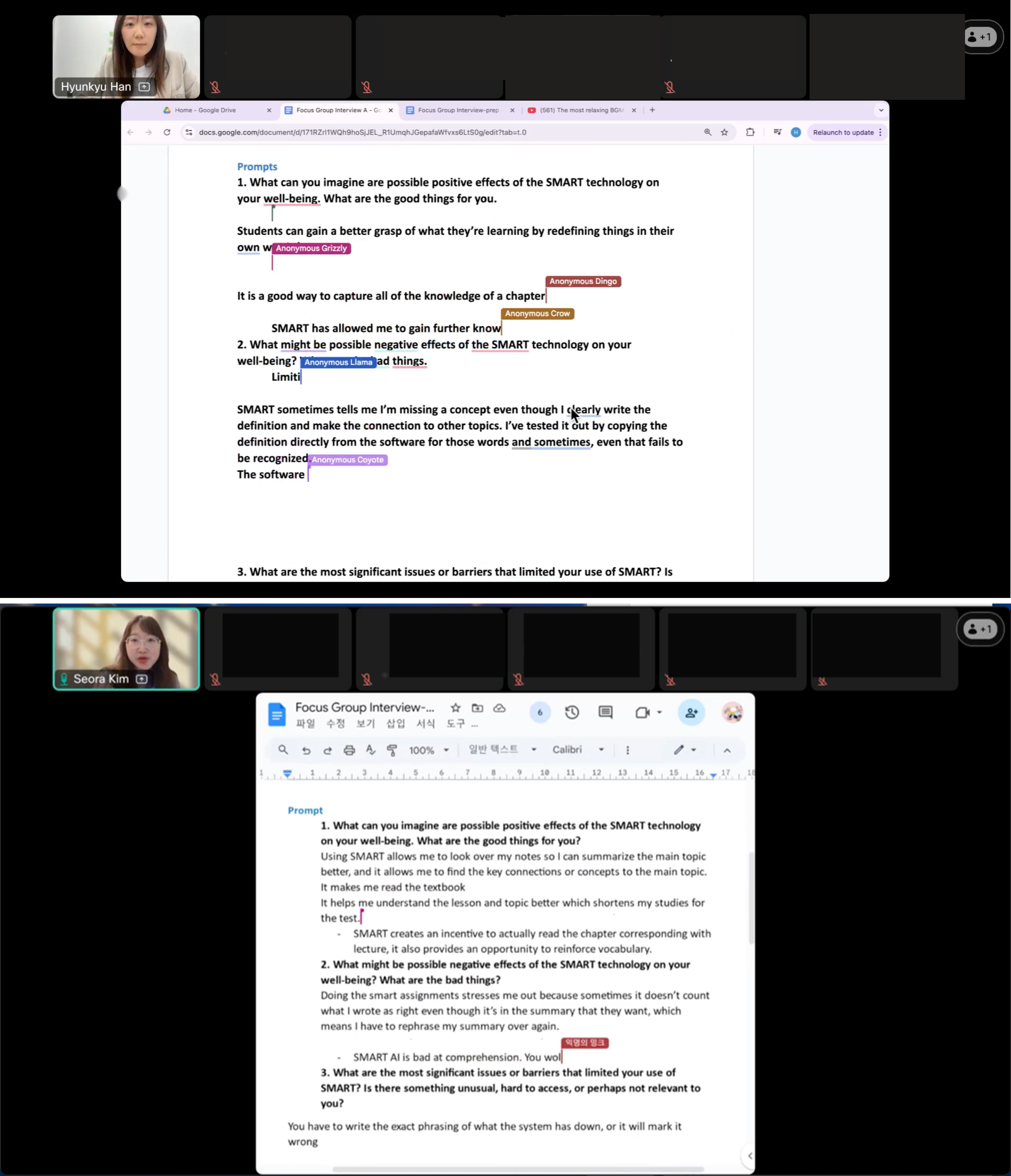Click the share people icon

pos(691,713)
